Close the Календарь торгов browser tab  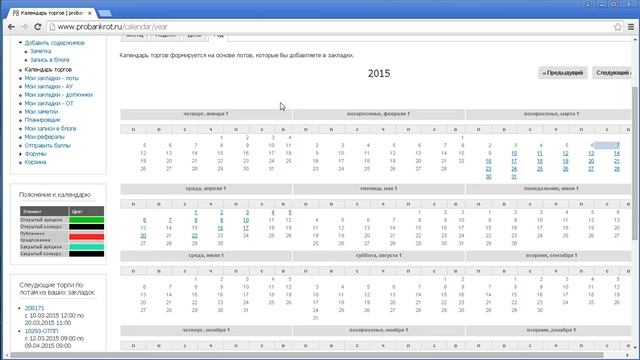click(x=90, y=13)
